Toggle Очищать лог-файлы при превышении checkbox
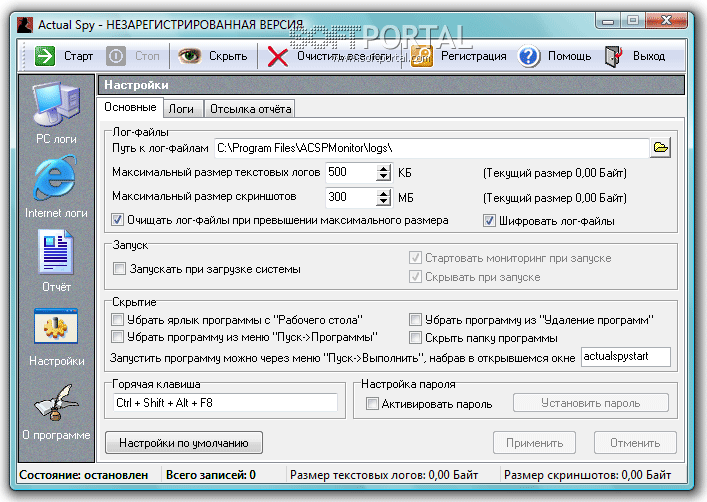Image resolution: width=707 pixels, height=502 pixels. pos(117,220)
